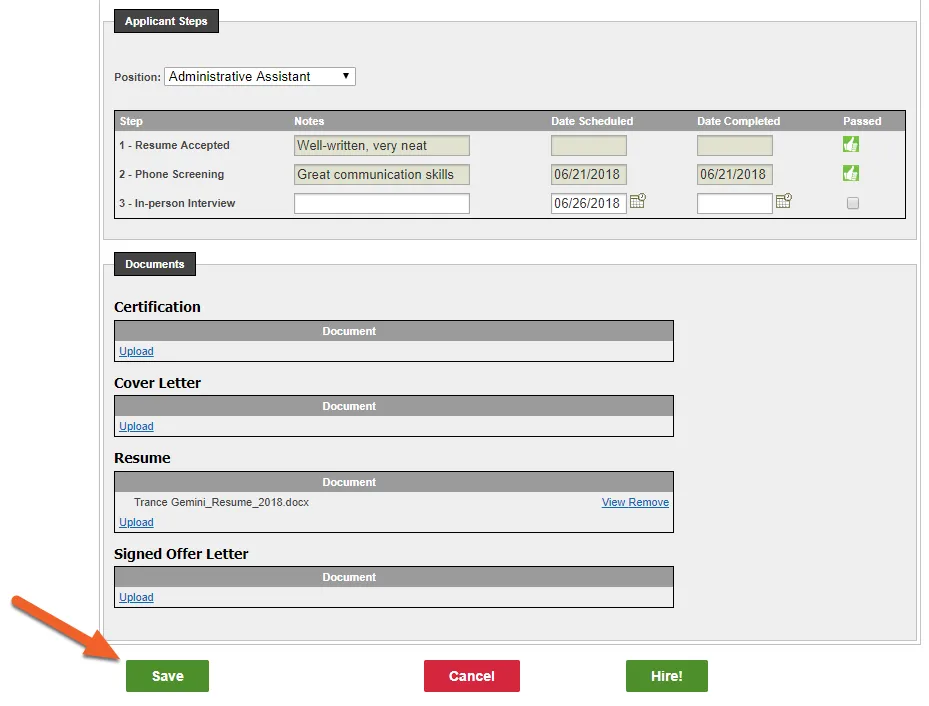Save the applicant record
This screenshot has height=706, width=929.
(x=167, y=676)
